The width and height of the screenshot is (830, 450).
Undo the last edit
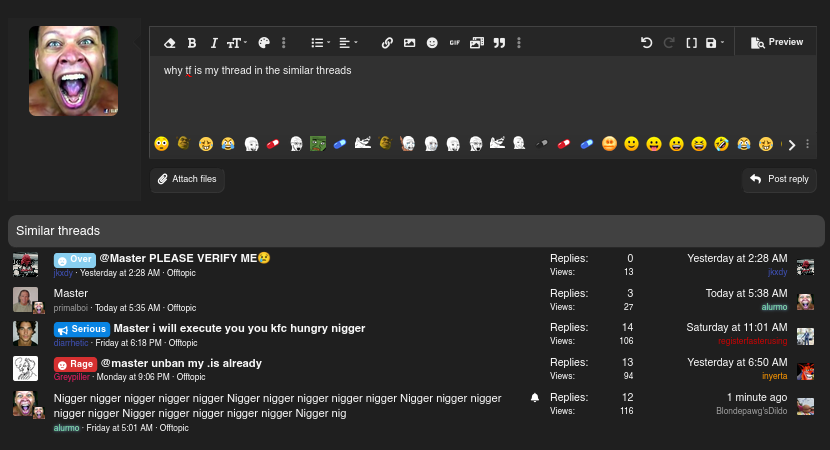coord(646,43)
